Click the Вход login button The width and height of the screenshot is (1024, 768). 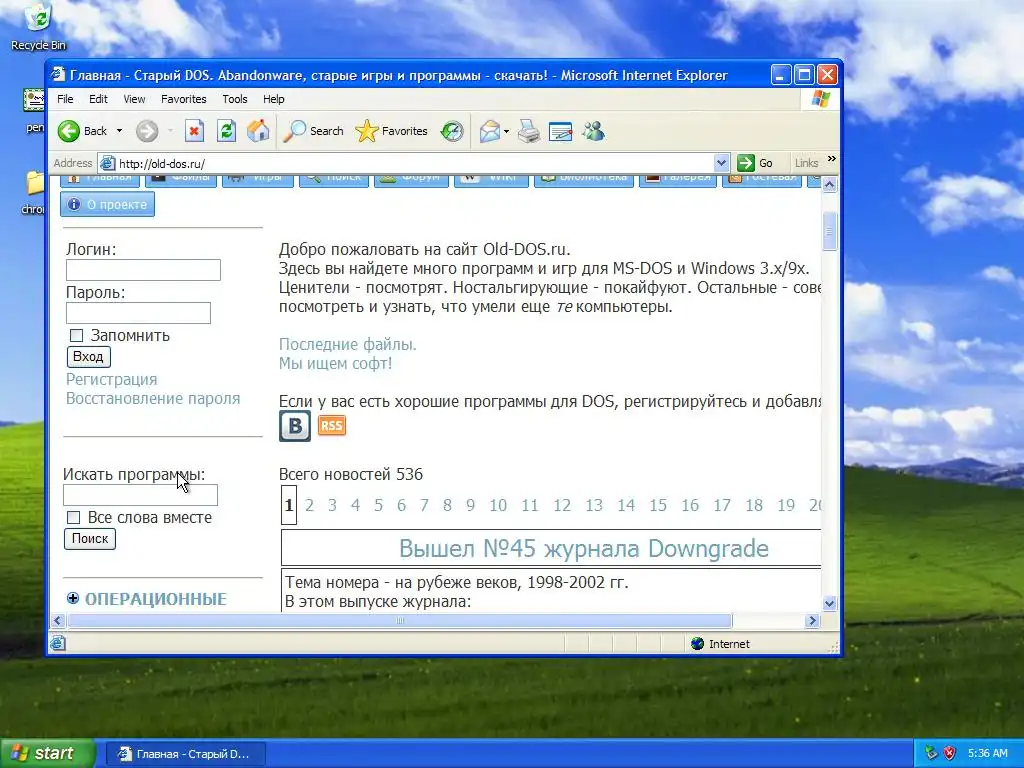(89, 357)
